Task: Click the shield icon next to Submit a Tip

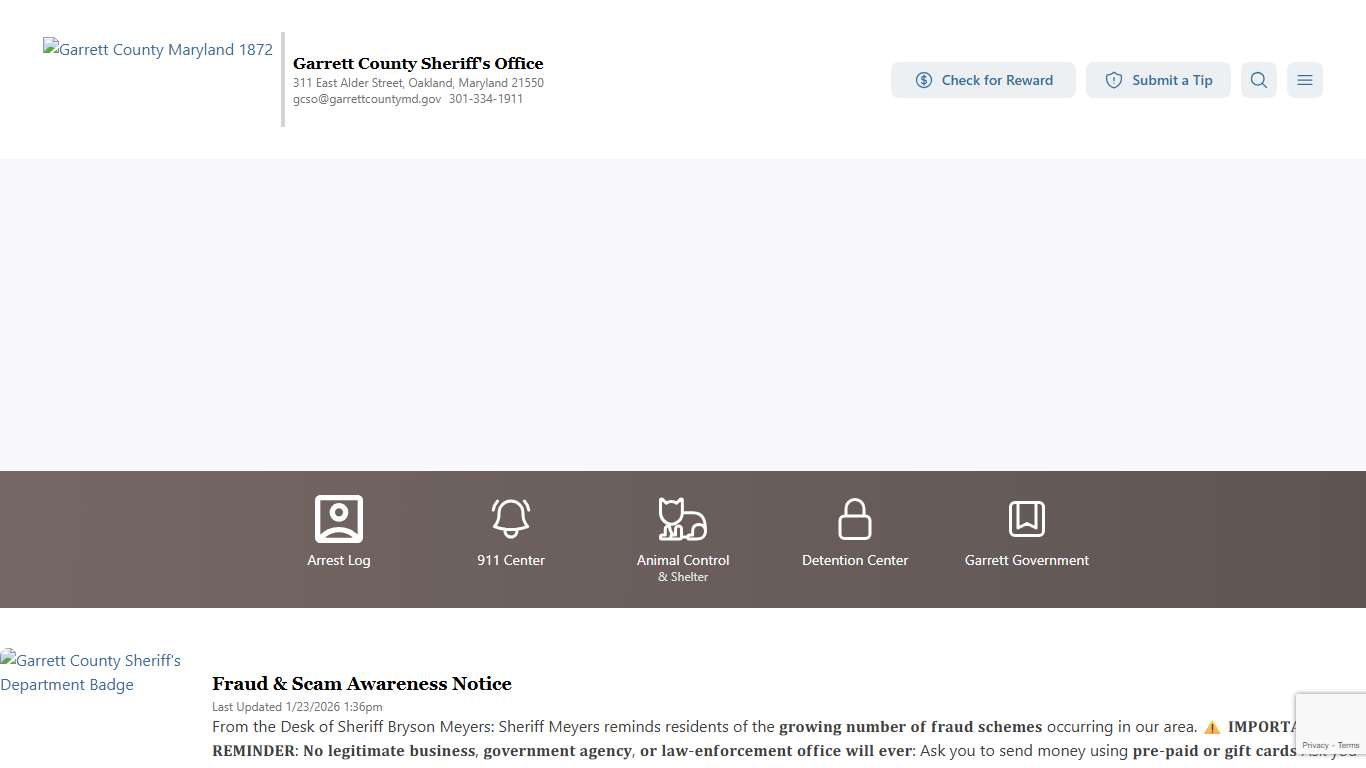Action: pyautogui.click(x=1113, y=80)
